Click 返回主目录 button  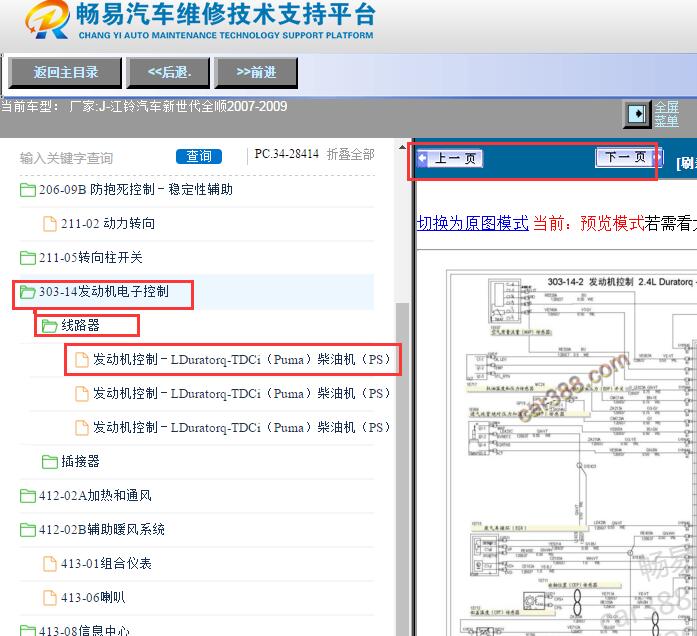(65, 72)
